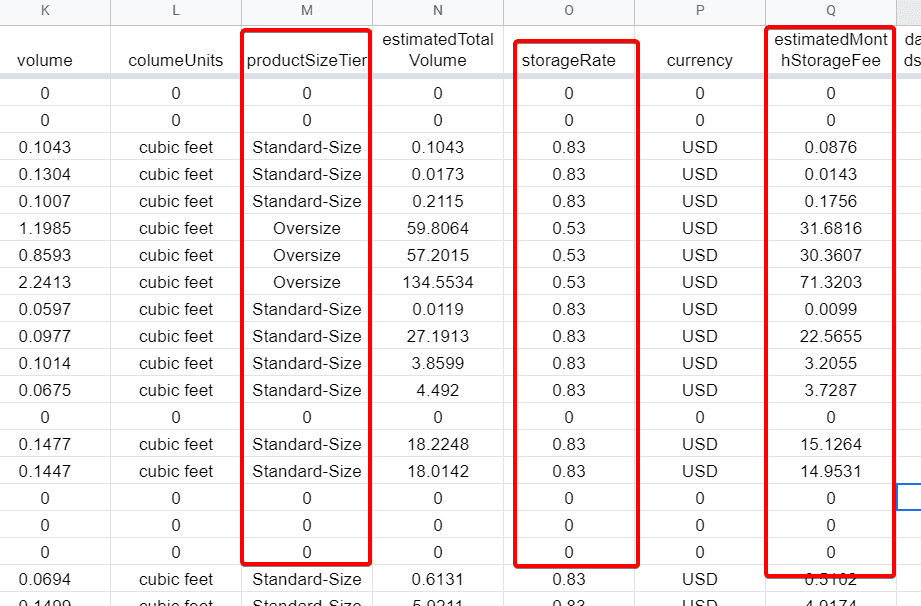Select the productSizeTier header cell
Screen dimensions: 921x606
click(x=306, y=60)
